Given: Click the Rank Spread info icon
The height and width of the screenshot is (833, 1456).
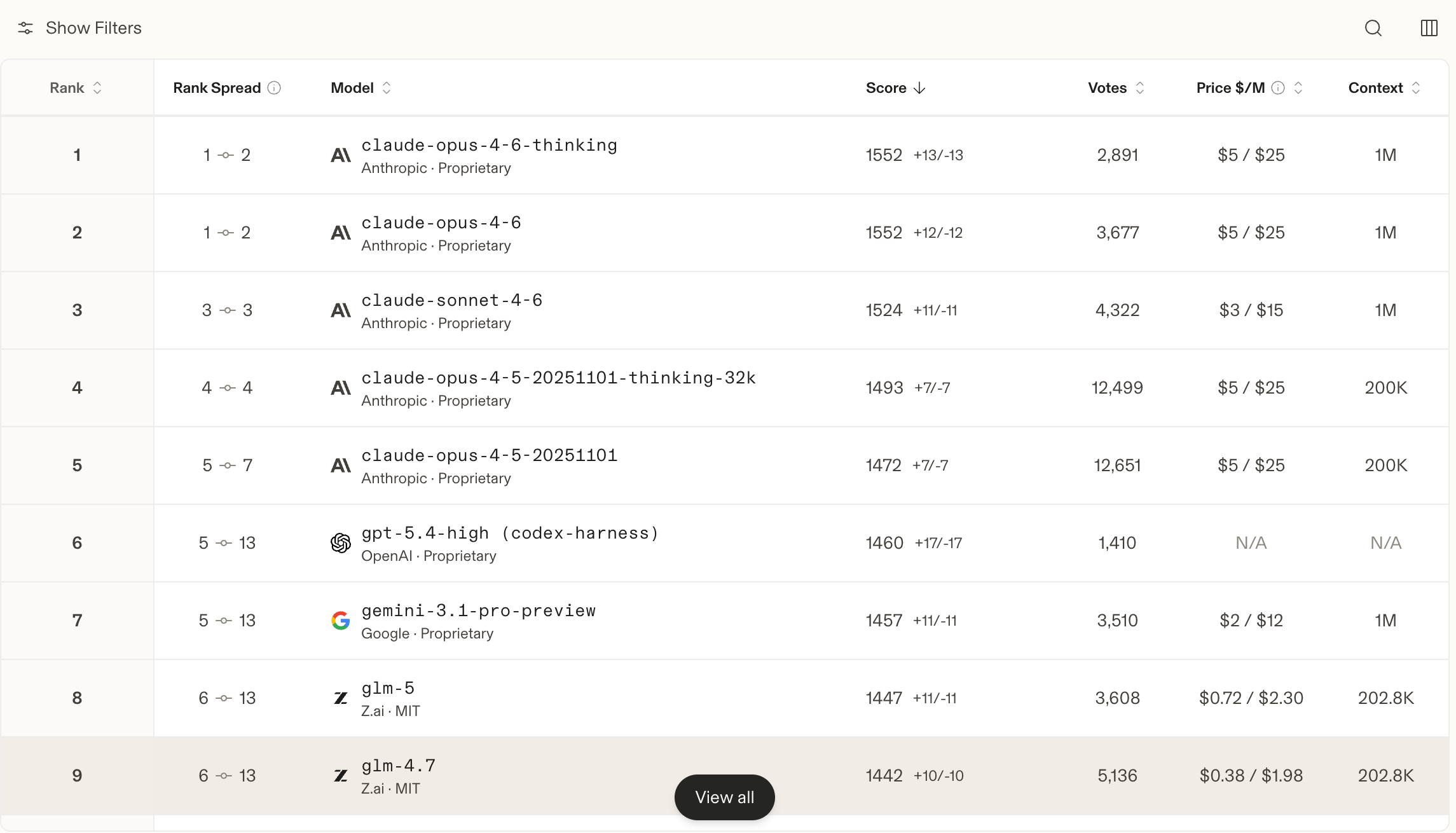Looking at the screenshot, I should click(274, 88).
